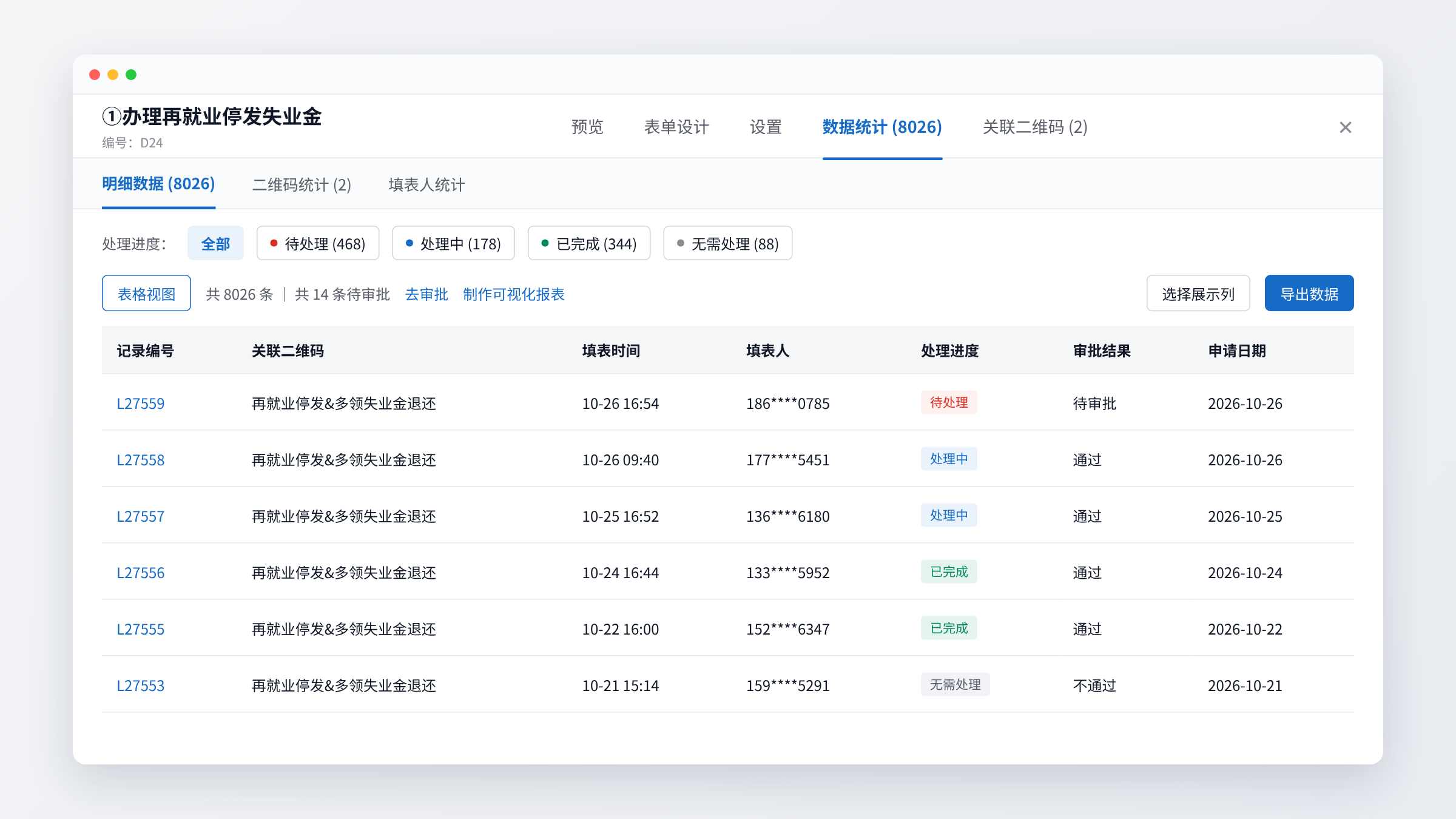Click the 审批结果 column header

1102,351
